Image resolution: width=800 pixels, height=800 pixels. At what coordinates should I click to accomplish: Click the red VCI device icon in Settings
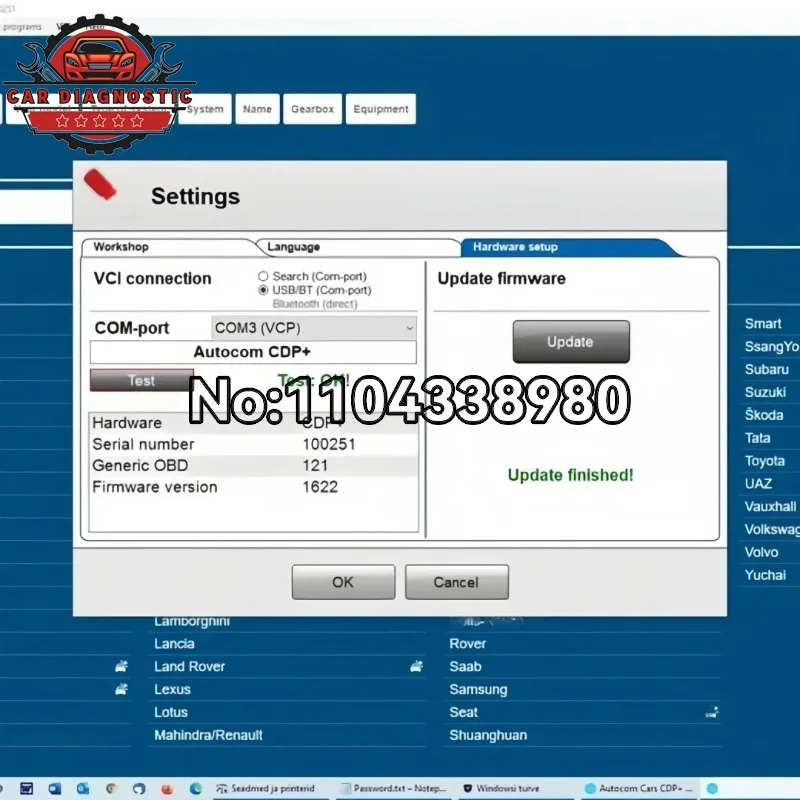[100, 185]
